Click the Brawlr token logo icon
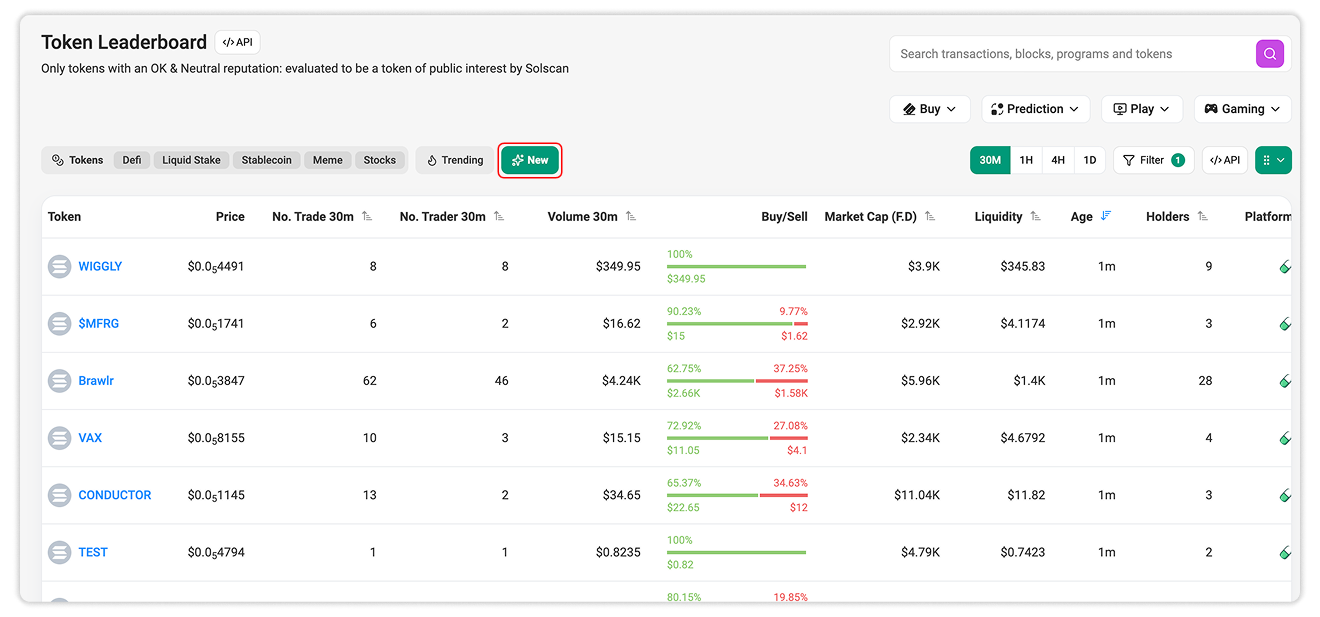This screenshot has height=617, width=1320. [x=60, y=380]
